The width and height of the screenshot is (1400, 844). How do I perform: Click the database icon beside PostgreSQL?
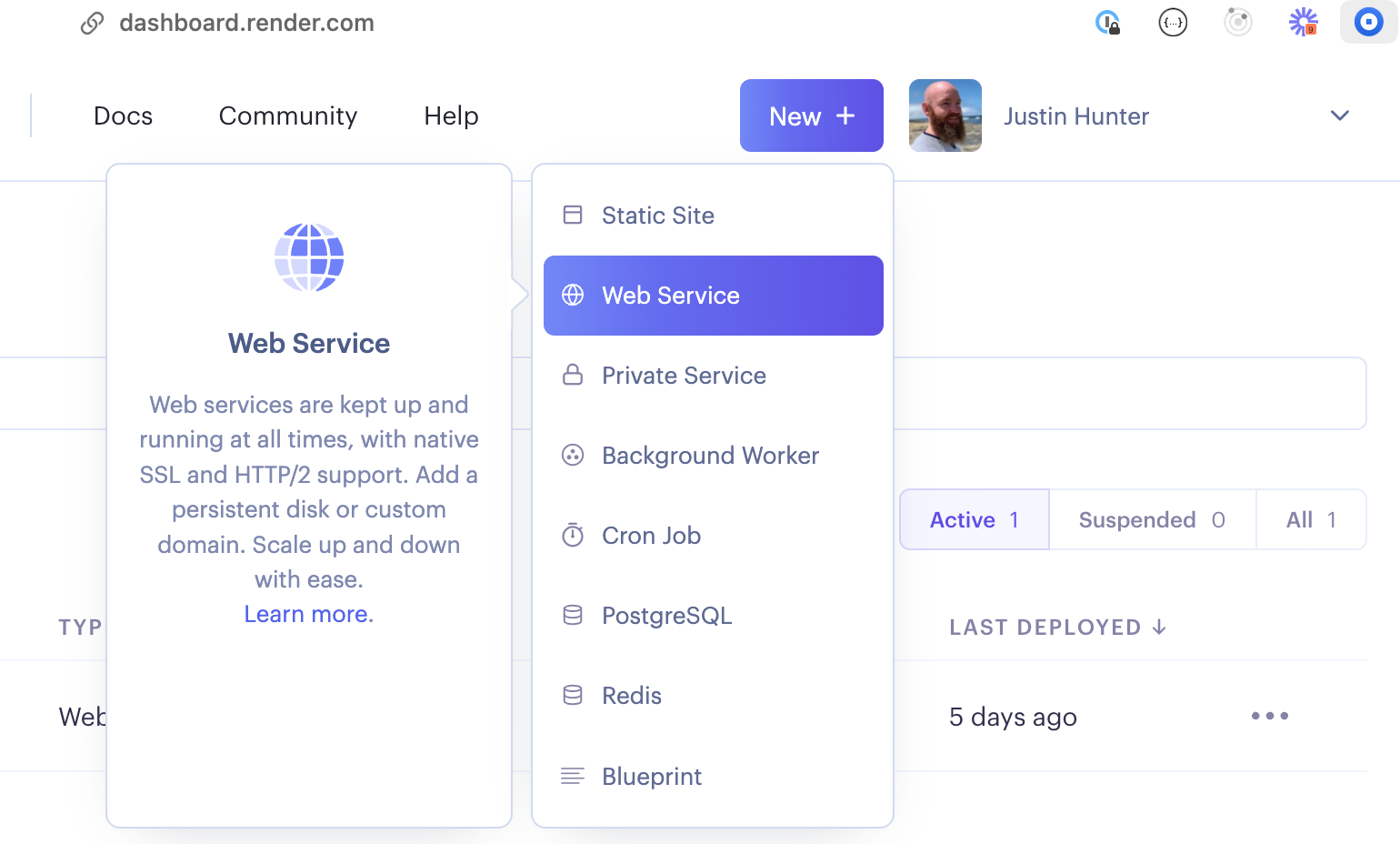pyautogui.click(x=573, y=615)
